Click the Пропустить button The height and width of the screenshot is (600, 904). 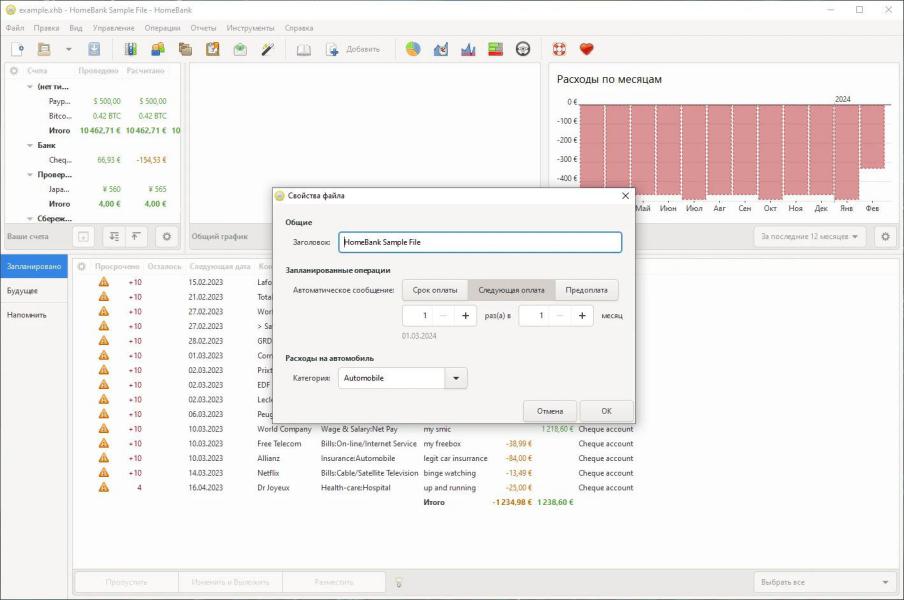[x=126, y=582]
